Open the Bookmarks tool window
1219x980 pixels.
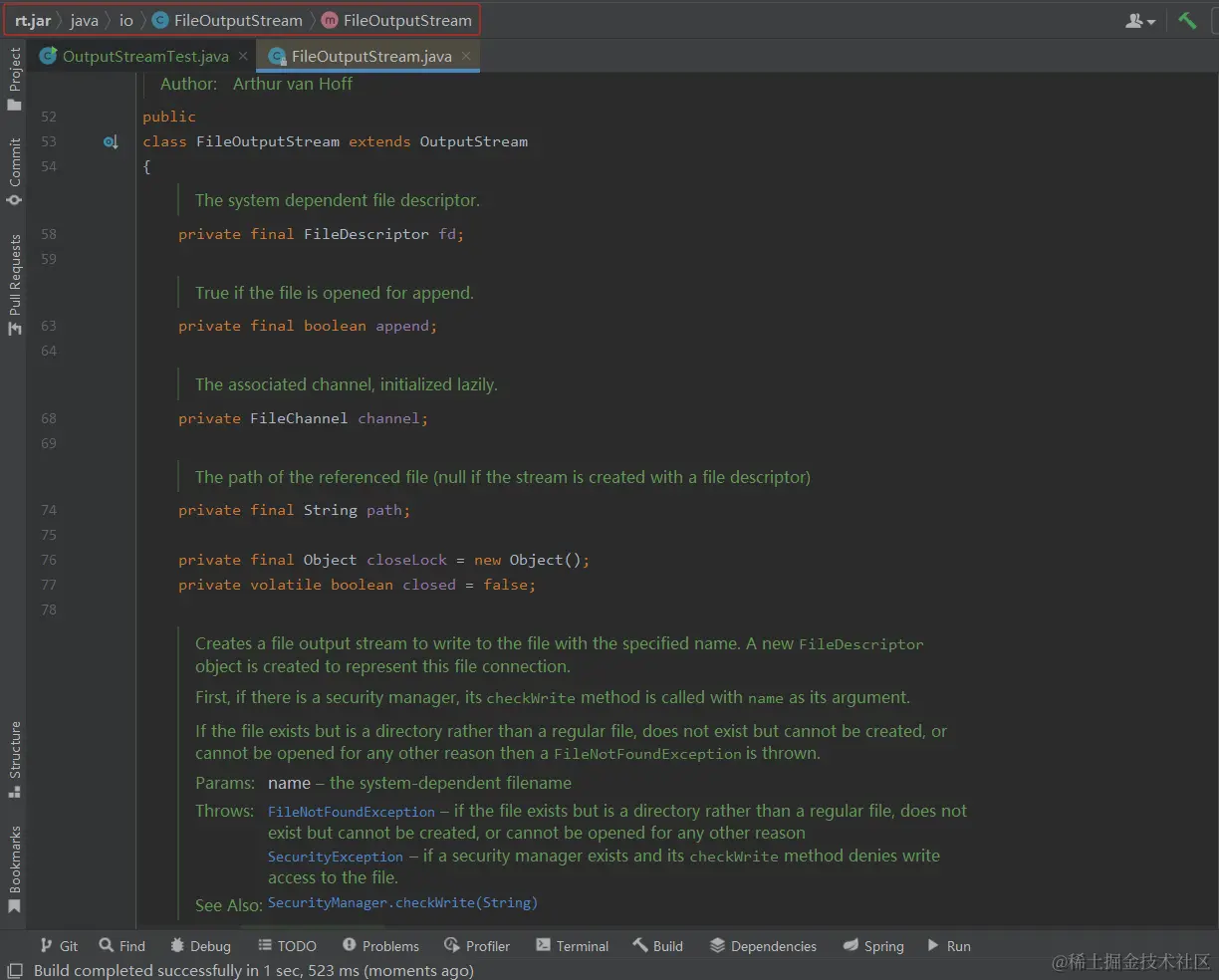tap(14, 868)
